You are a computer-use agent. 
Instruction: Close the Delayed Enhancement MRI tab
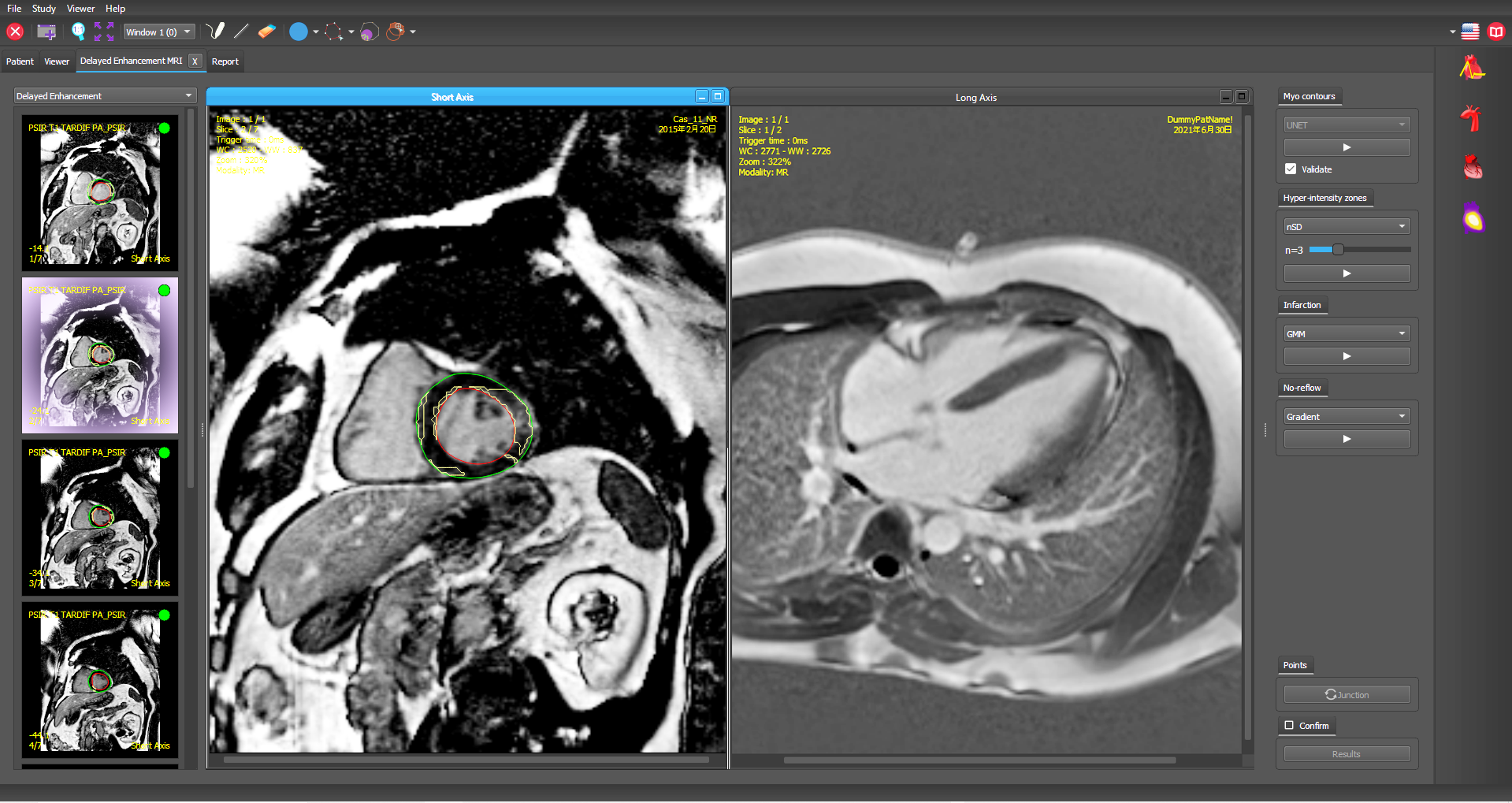195,61
